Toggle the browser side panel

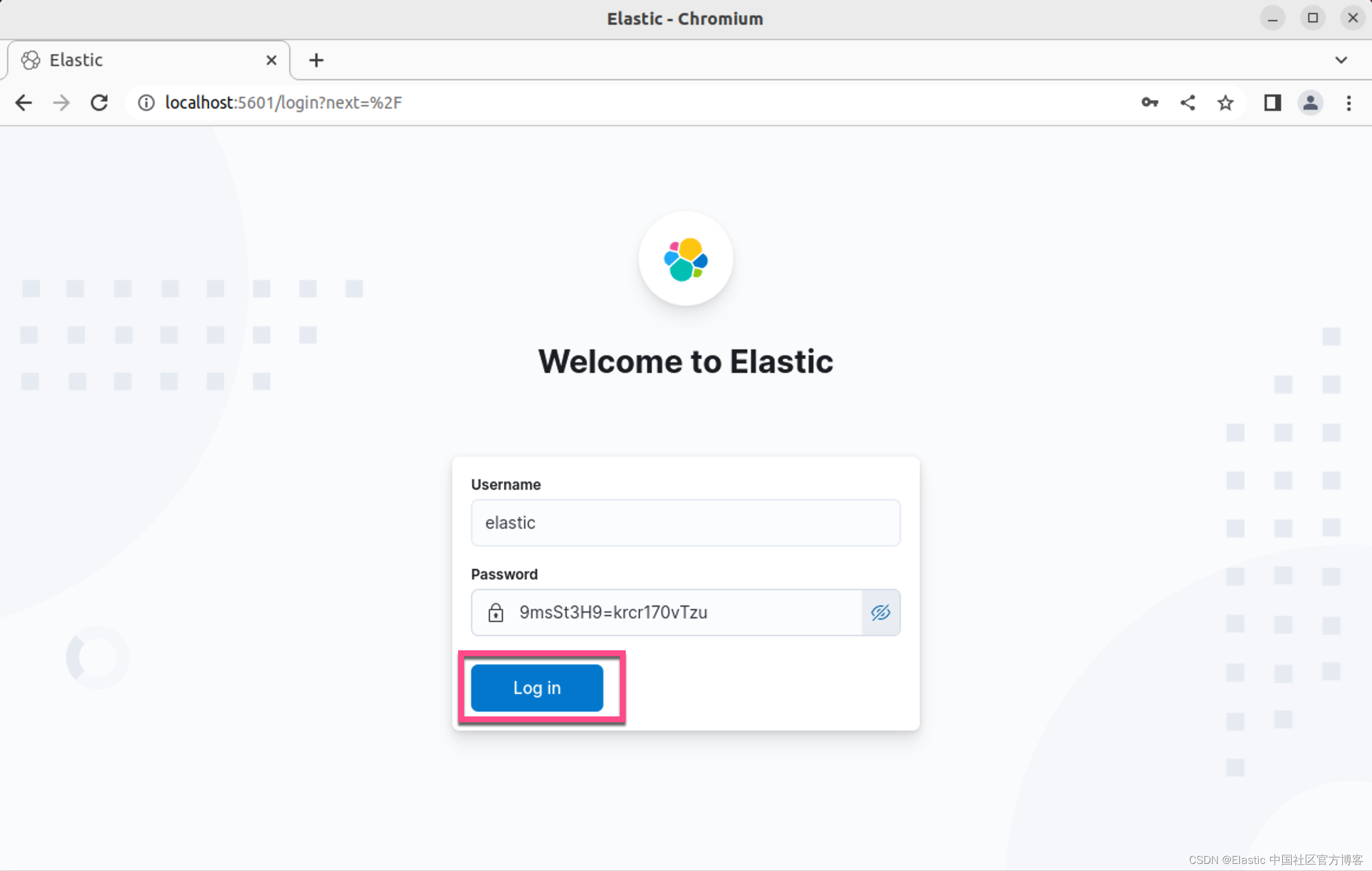[x=1272, y=103]
